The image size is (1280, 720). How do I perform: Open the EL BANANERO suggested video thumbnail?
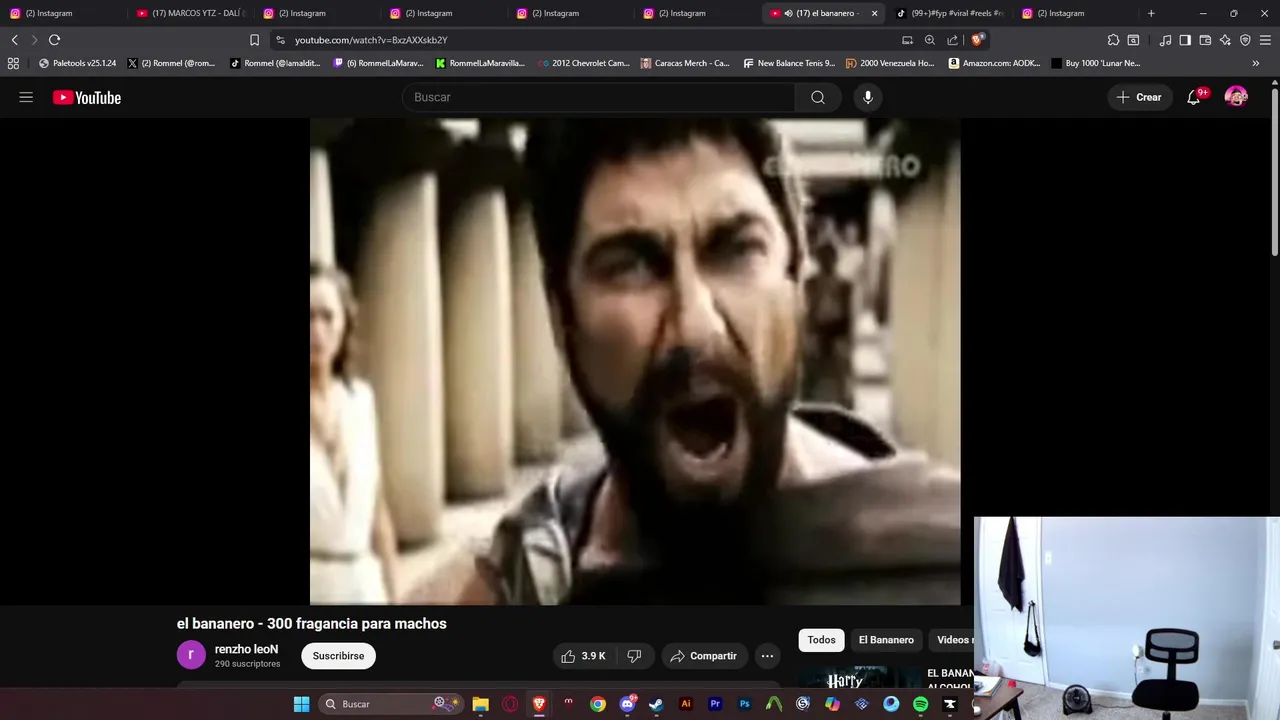[860, 679]
